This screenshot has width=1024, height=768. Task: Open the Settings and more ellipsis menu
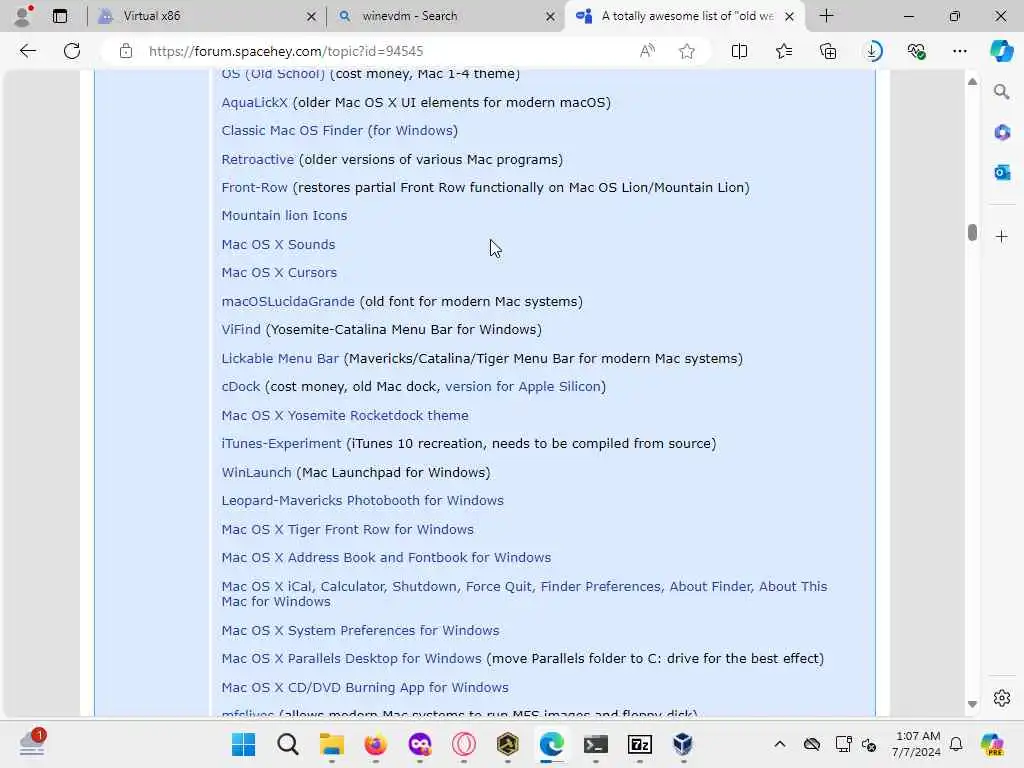(959, 51)
